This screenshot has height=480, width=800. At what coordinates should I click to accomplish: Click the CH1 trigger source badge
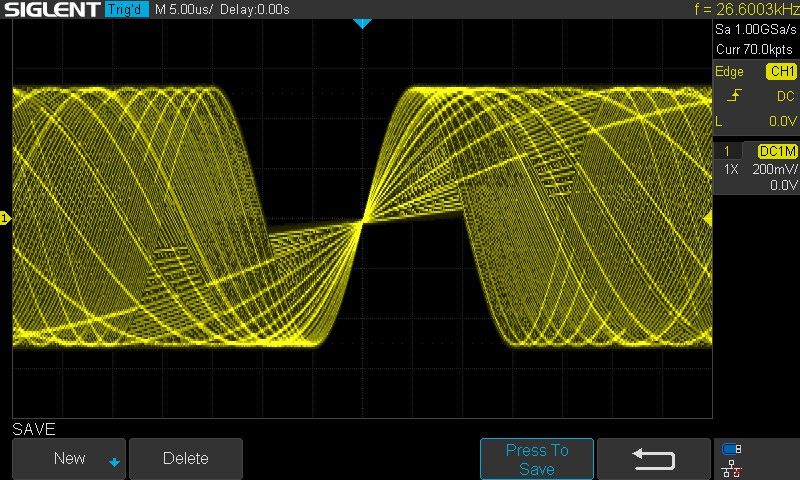pyautogui.click(x=782, y=71)
